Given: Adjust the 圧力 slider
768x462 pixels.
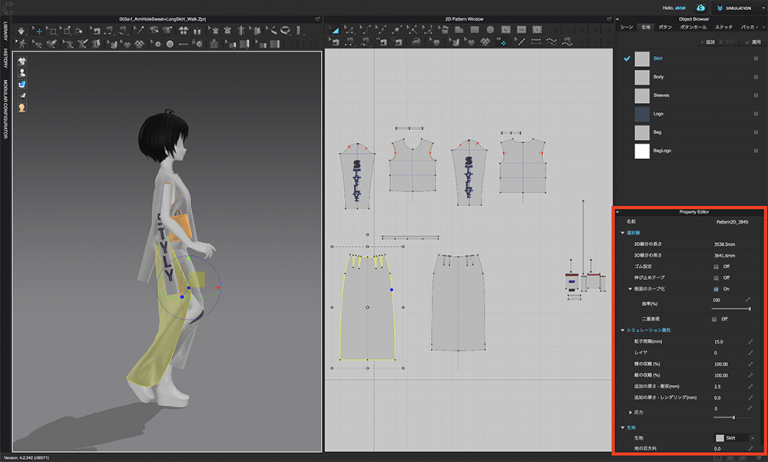Looking at the screenshot, I should [733, 417].
